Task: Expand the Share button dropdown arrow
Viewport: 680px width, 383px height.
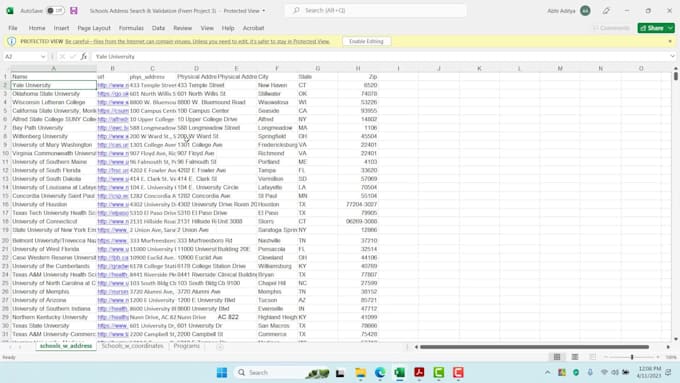Action: coord(670,28)
